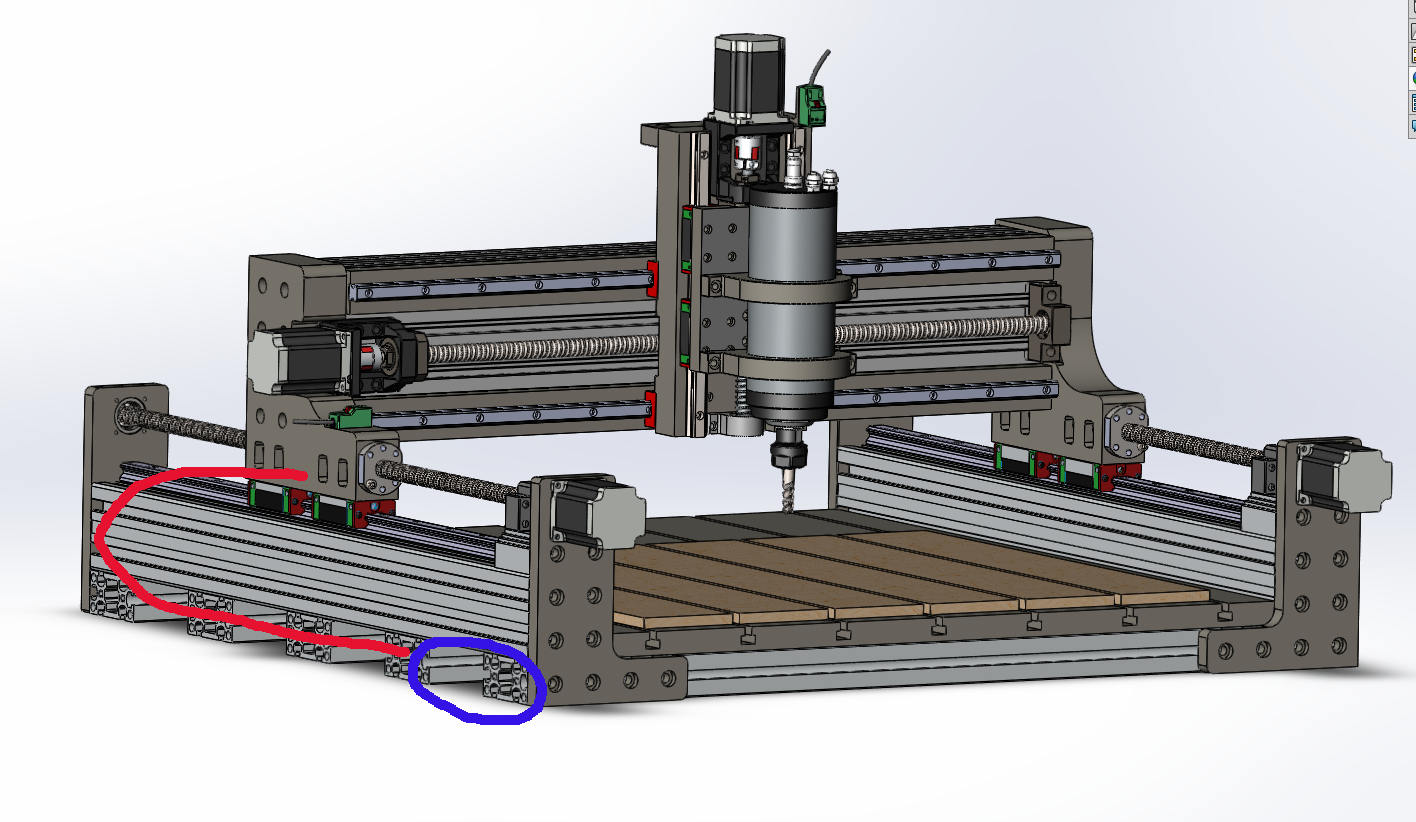Select the right gantry side plate
The image size is (1416, 822).
(x=1072, y=330)
